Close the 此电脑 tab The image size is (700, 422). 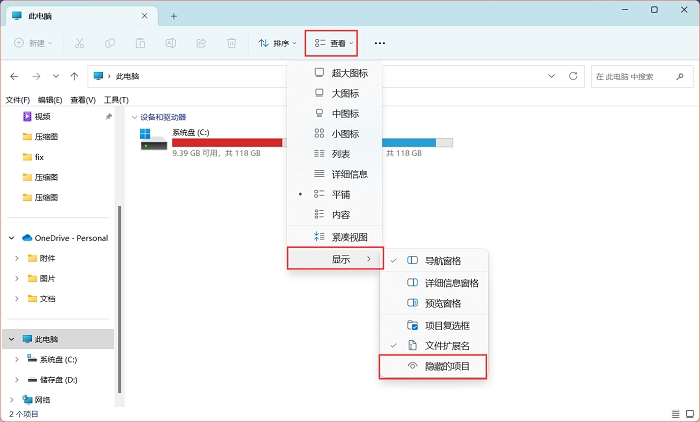click(x=145, y=16)
